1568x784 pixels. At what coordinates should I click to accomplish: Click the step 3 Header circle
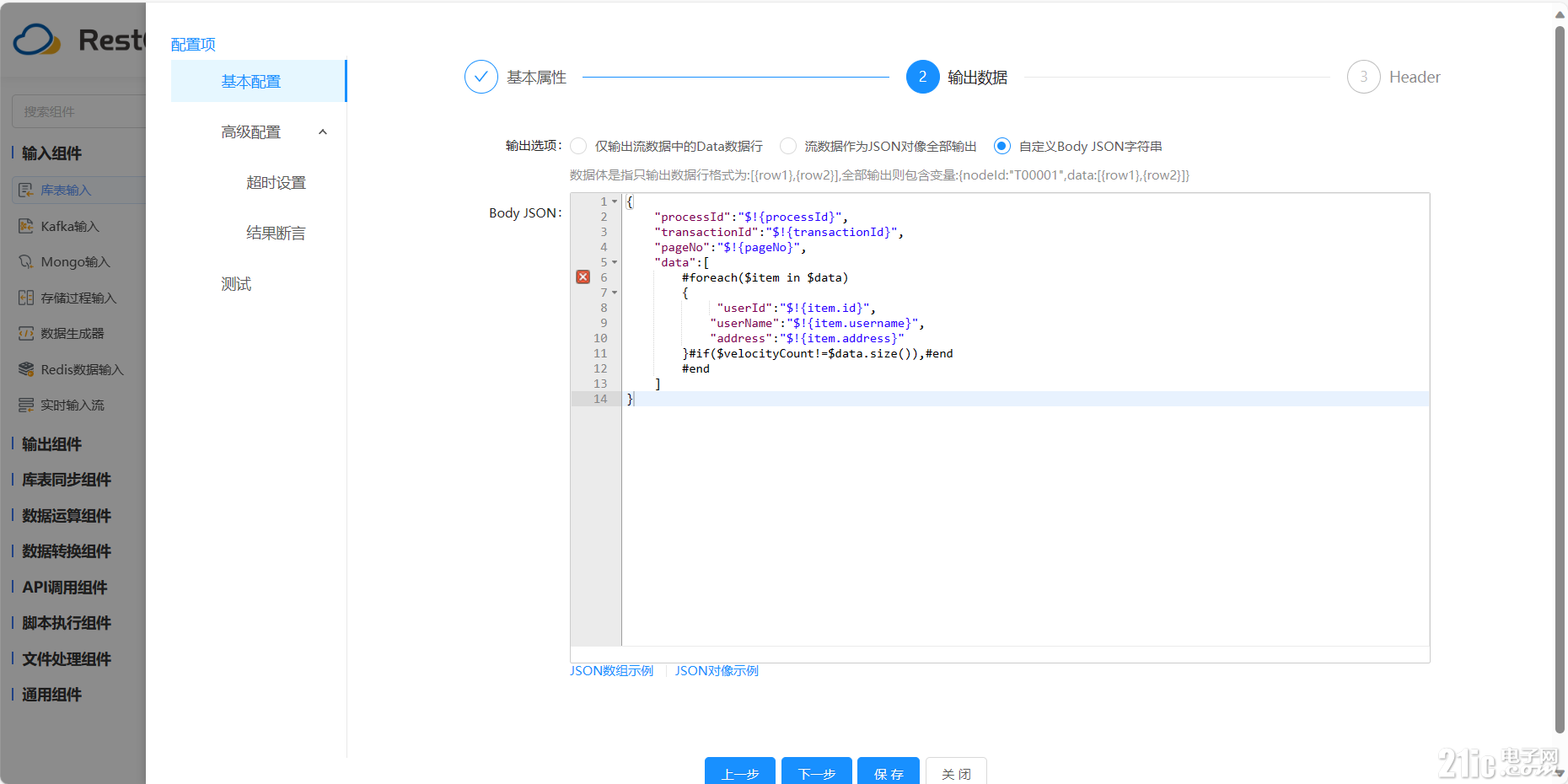click(x=1364, y=77)
